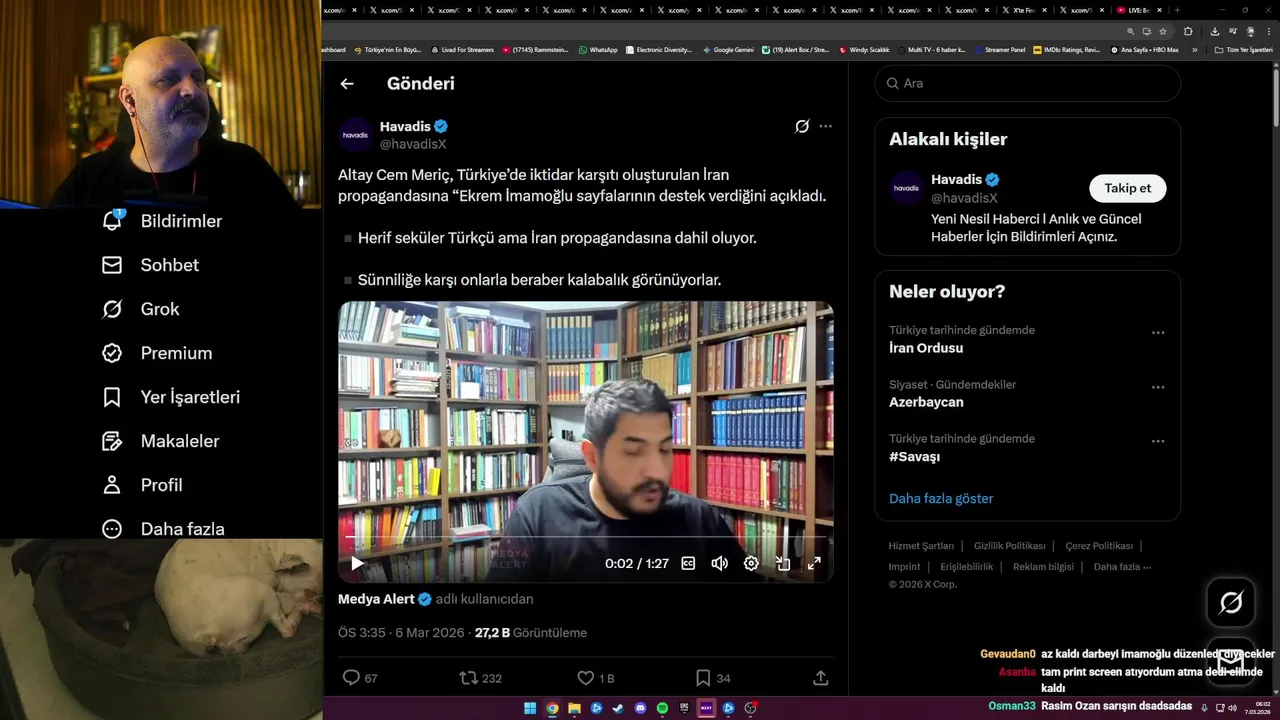Viewport: 1280px width, 720px height.
Task: Play the video
Action: click(357, 563)
